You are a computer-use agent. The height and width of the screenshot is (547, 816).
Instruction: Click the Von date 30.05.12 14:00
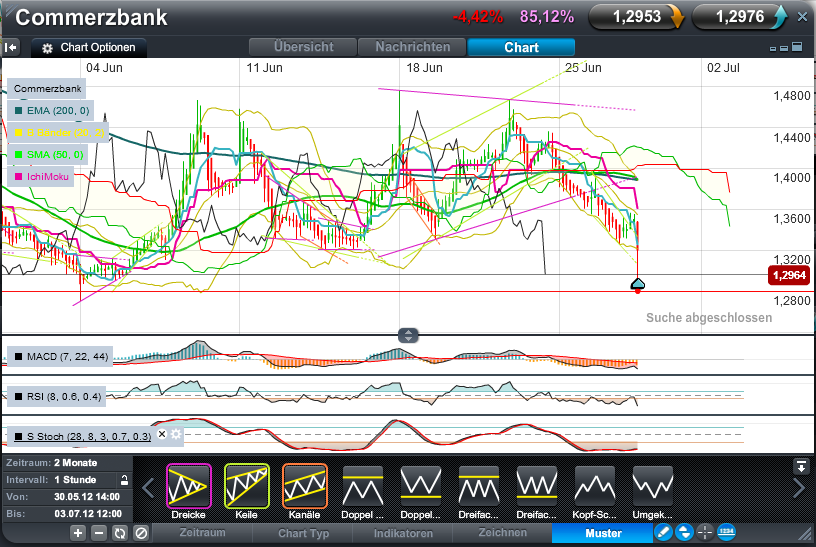87,497
